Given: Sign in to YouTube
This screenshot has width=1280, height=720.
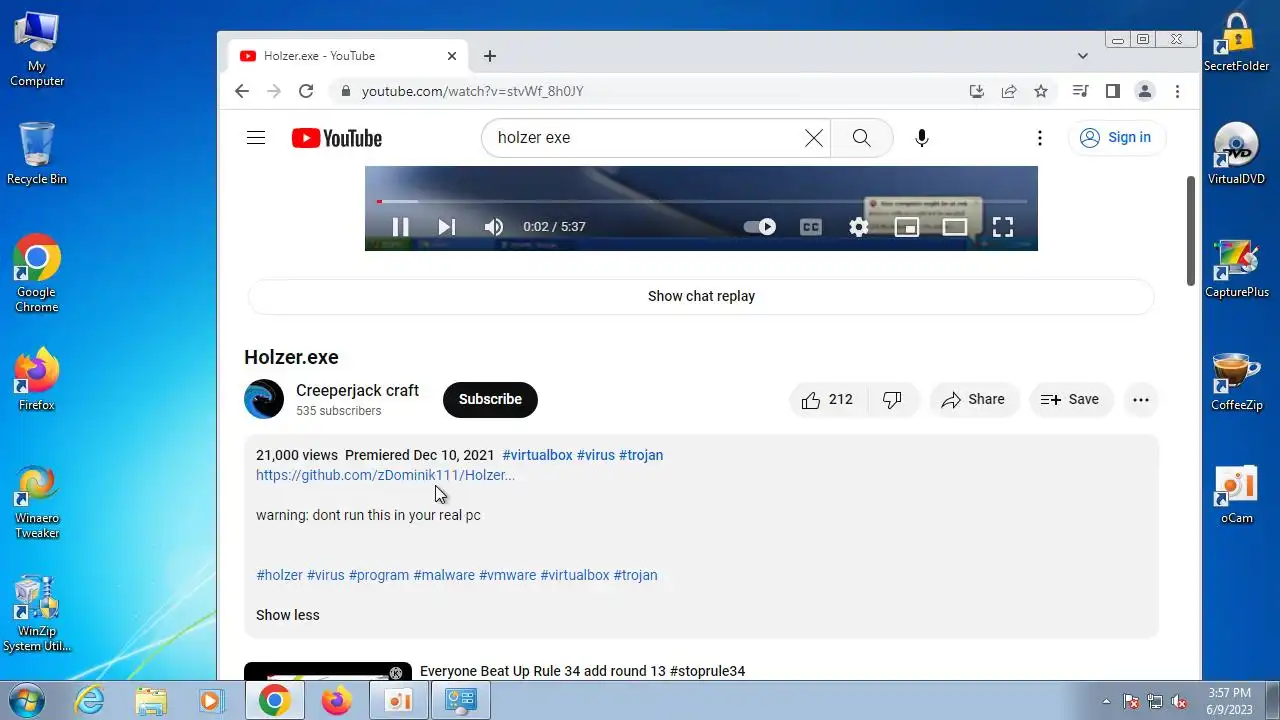Looking at the screenshot, I should point(1117,138).
